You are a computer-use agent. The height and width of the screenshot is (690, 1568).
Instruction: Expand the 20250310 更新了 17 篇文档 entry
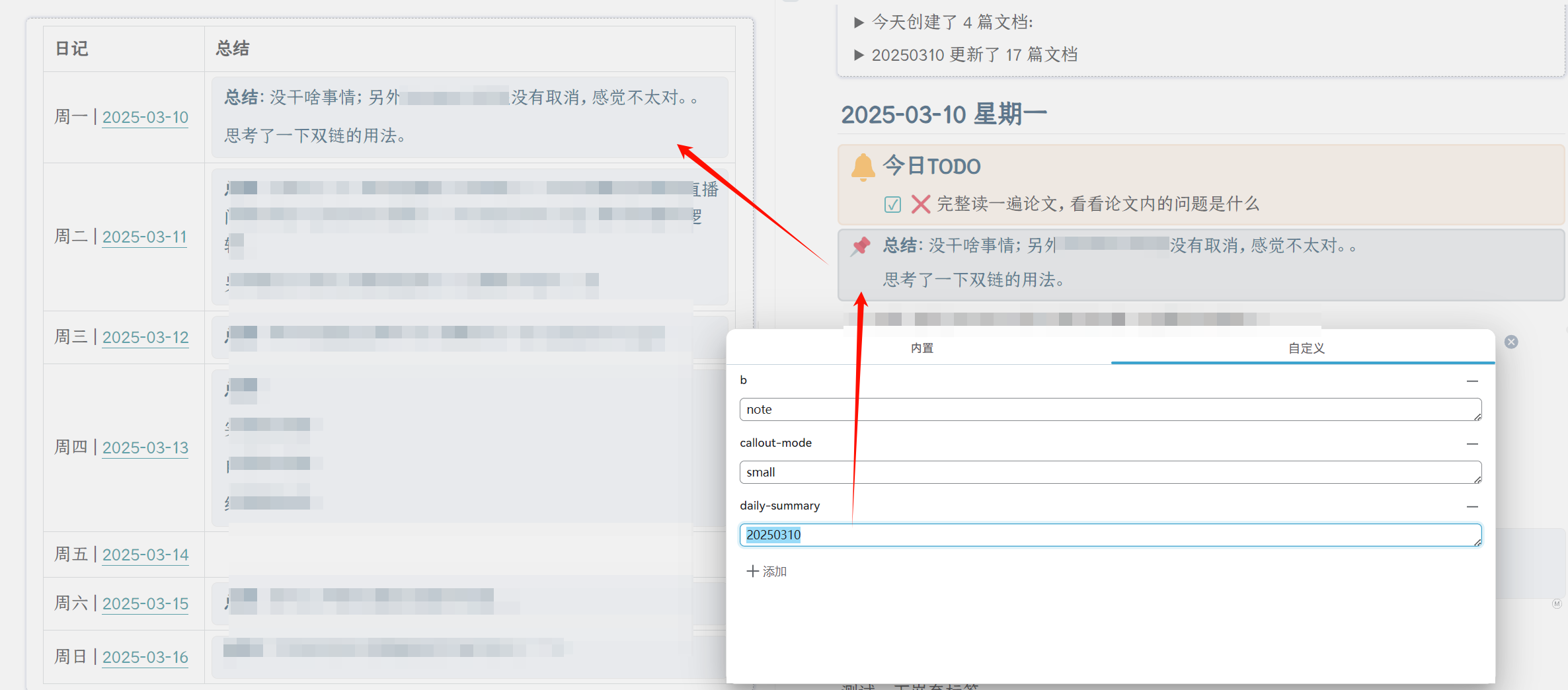pyautogui.click(x=859, y=55)
